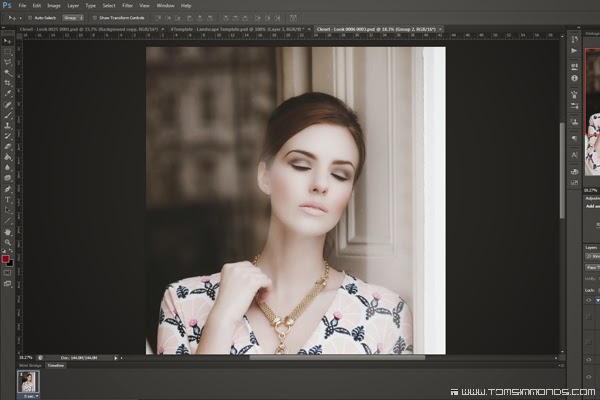Select the History Brush tool
Viewport: 600px width, 400px height.
point(7,136)
